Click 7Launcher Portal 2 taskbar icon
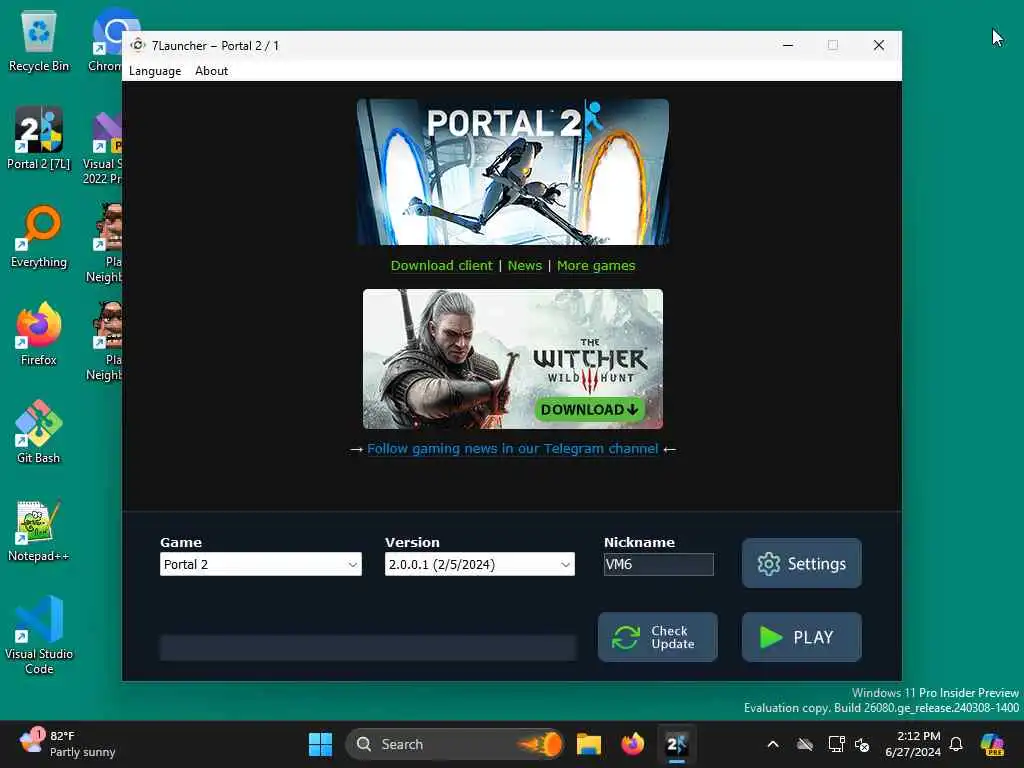This screenshot has width=1024, height=768. pos(676,744)
